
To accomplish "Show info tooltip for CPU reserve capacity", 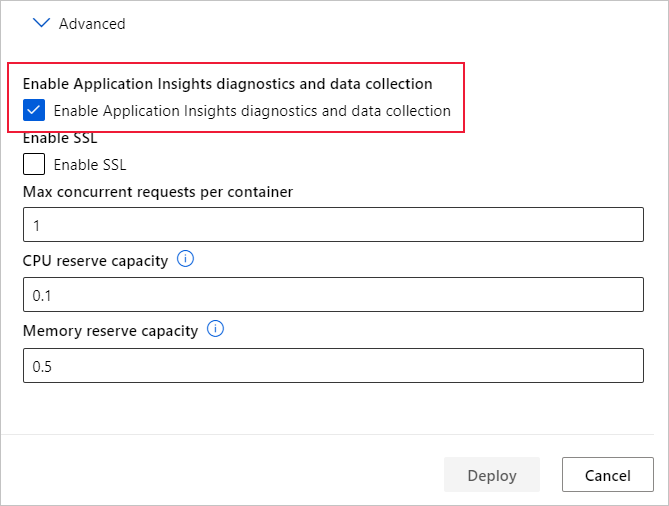I will pyautogui.click(x=185, y=259).
